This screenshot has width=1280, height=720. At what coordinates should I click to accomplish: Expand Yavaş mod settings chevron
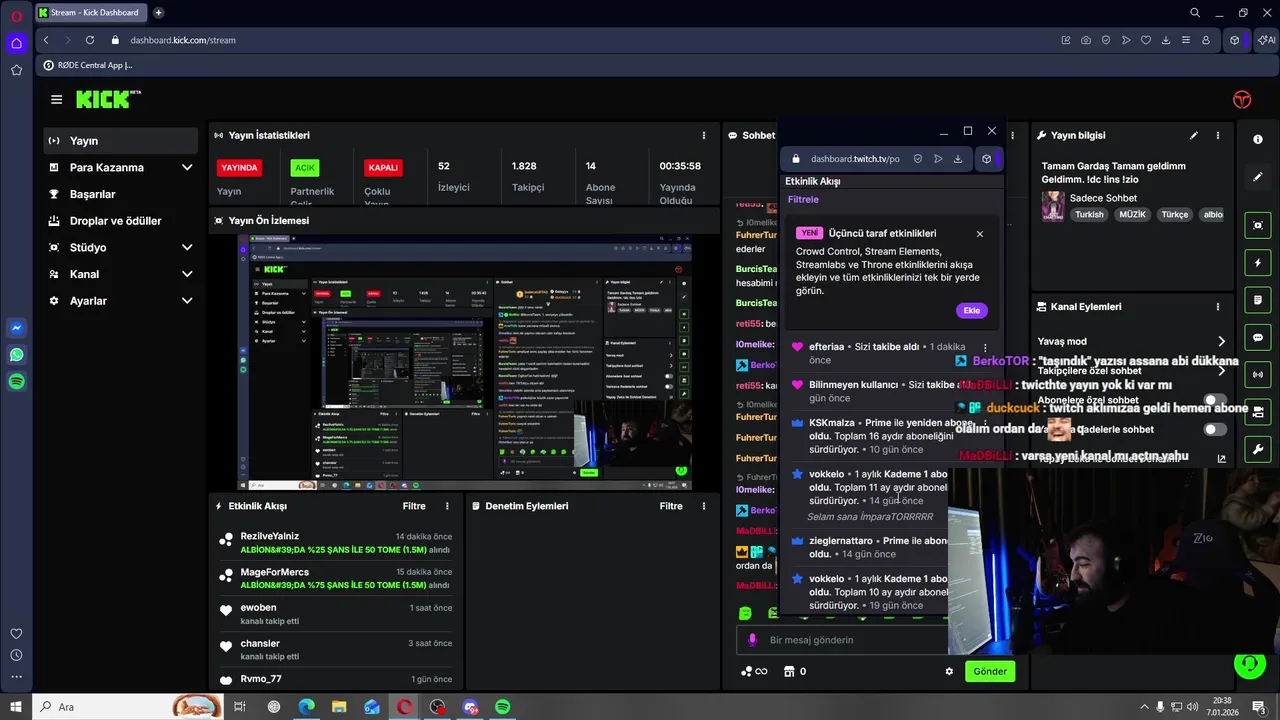1221,341
